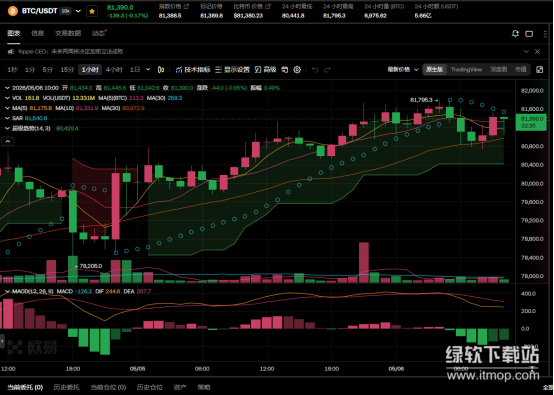Open the 当前仓位 (0) tab
Screen dimensions: 554x395
click(x=108, y=387)
